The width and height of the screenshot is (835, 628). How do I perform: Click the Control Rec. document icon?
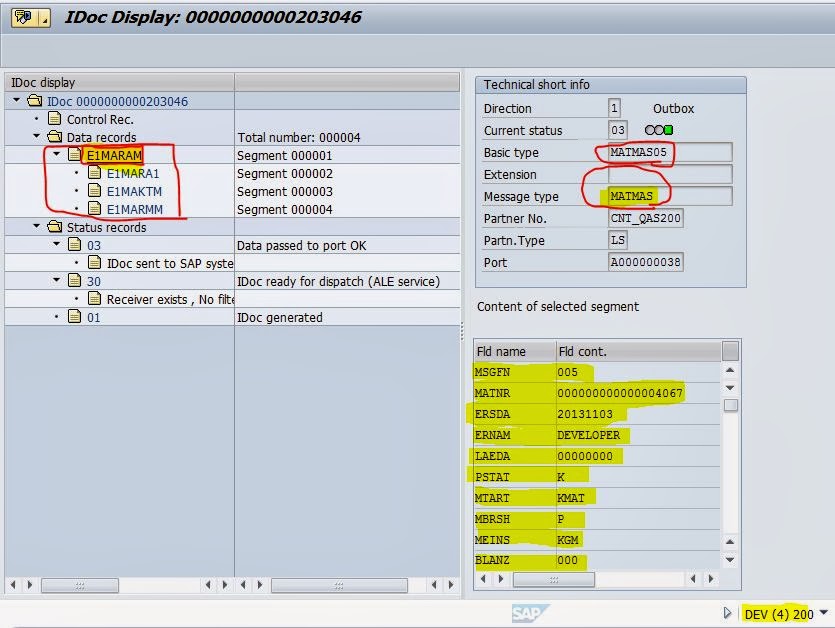click(54, 118)
